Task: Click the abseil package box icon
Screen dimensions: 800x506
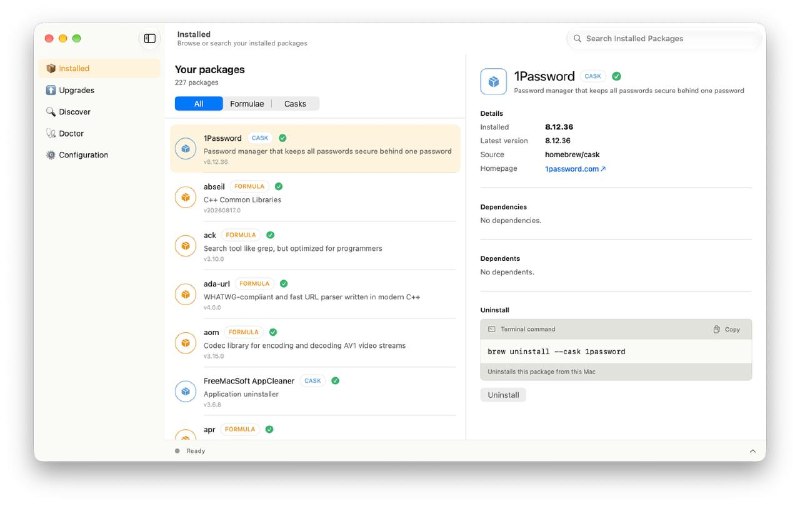Action: pos(186,197)
